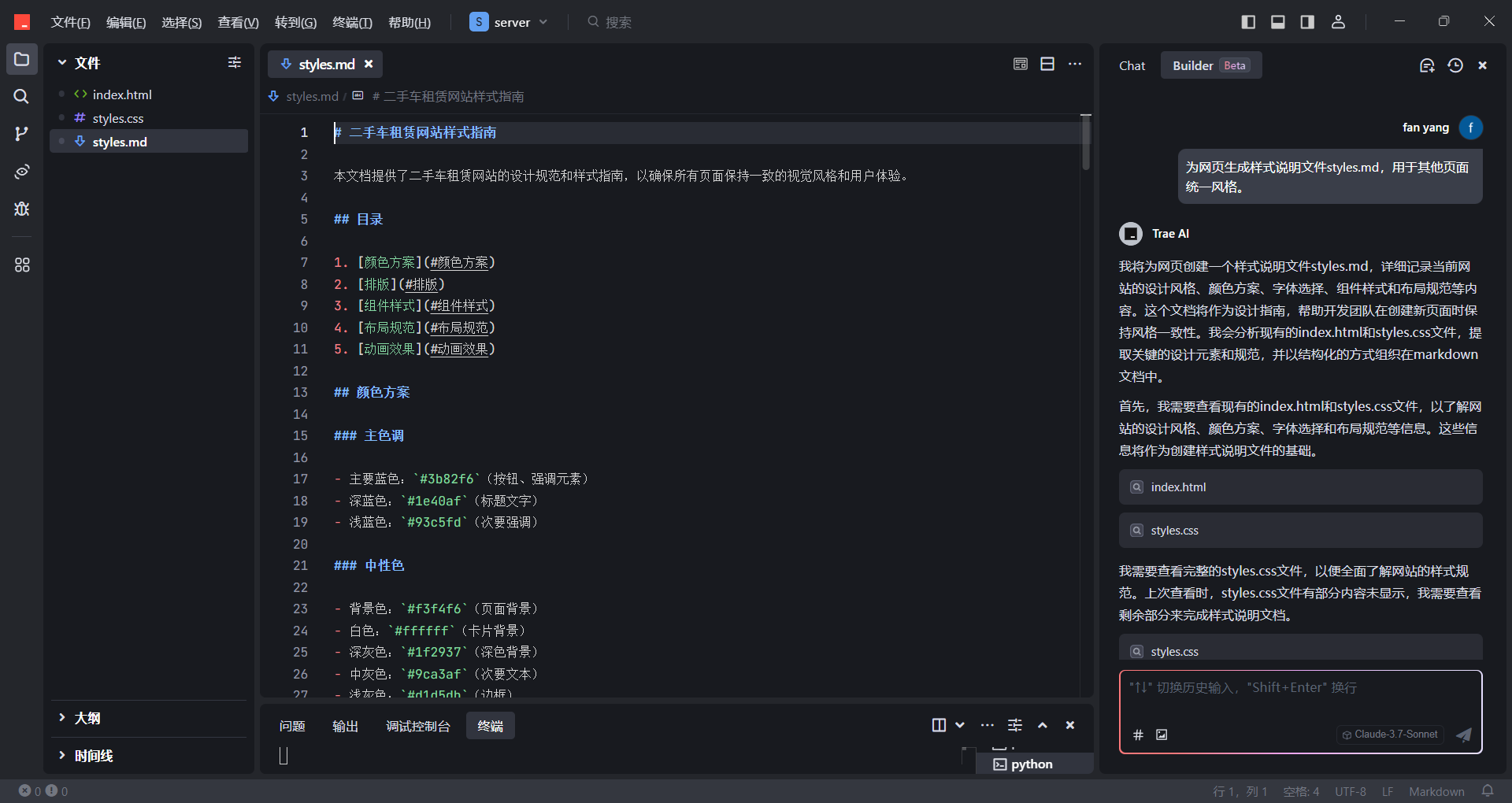Open the notifications bell

(x=1488, y=791)
